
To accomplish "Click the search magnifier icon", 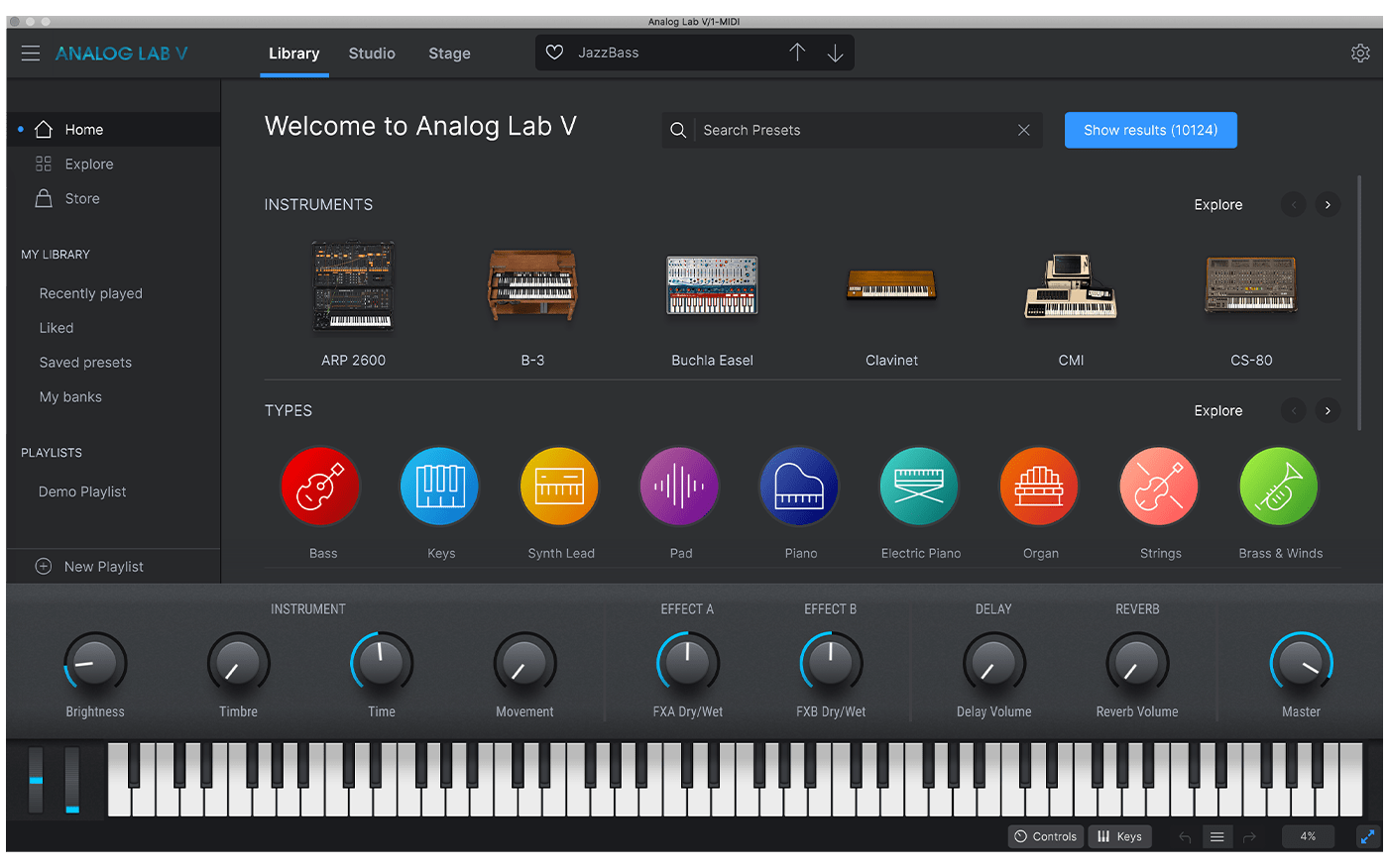I will click(x=678, y=130).
